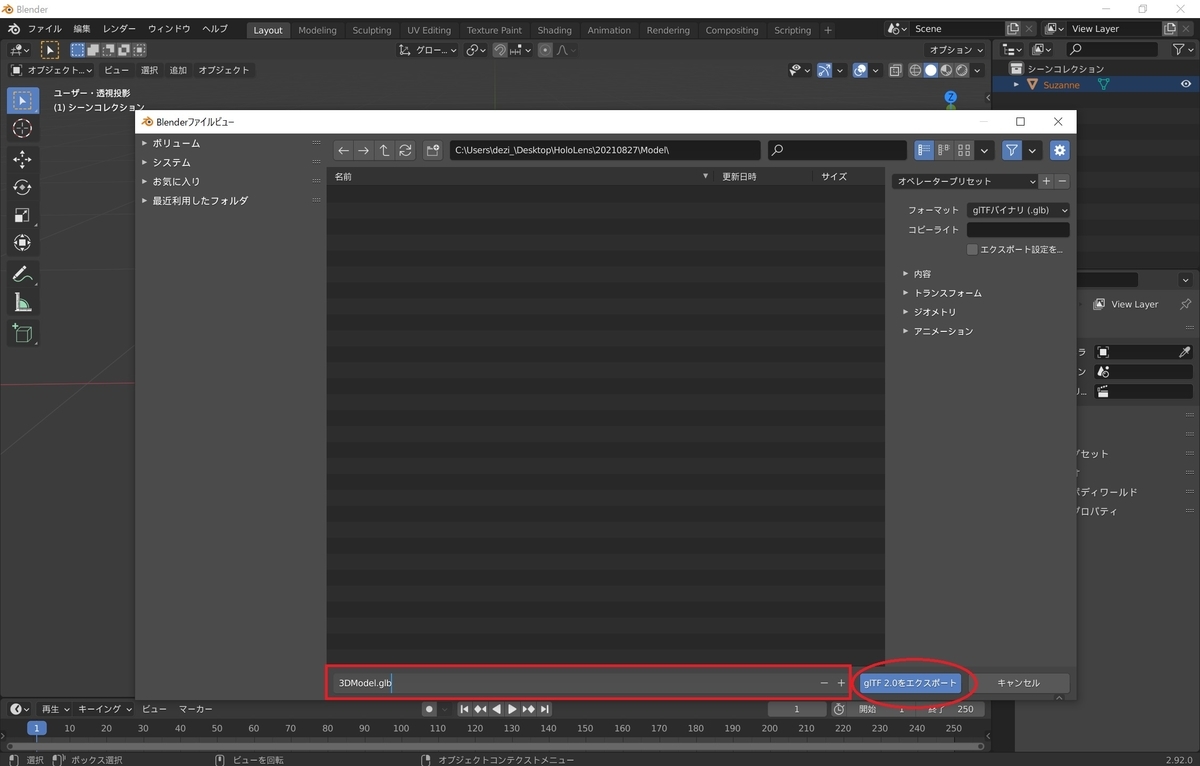1200x766 pixels.
Task: Toggle X-ray mode in viewport
Action: 895,70
